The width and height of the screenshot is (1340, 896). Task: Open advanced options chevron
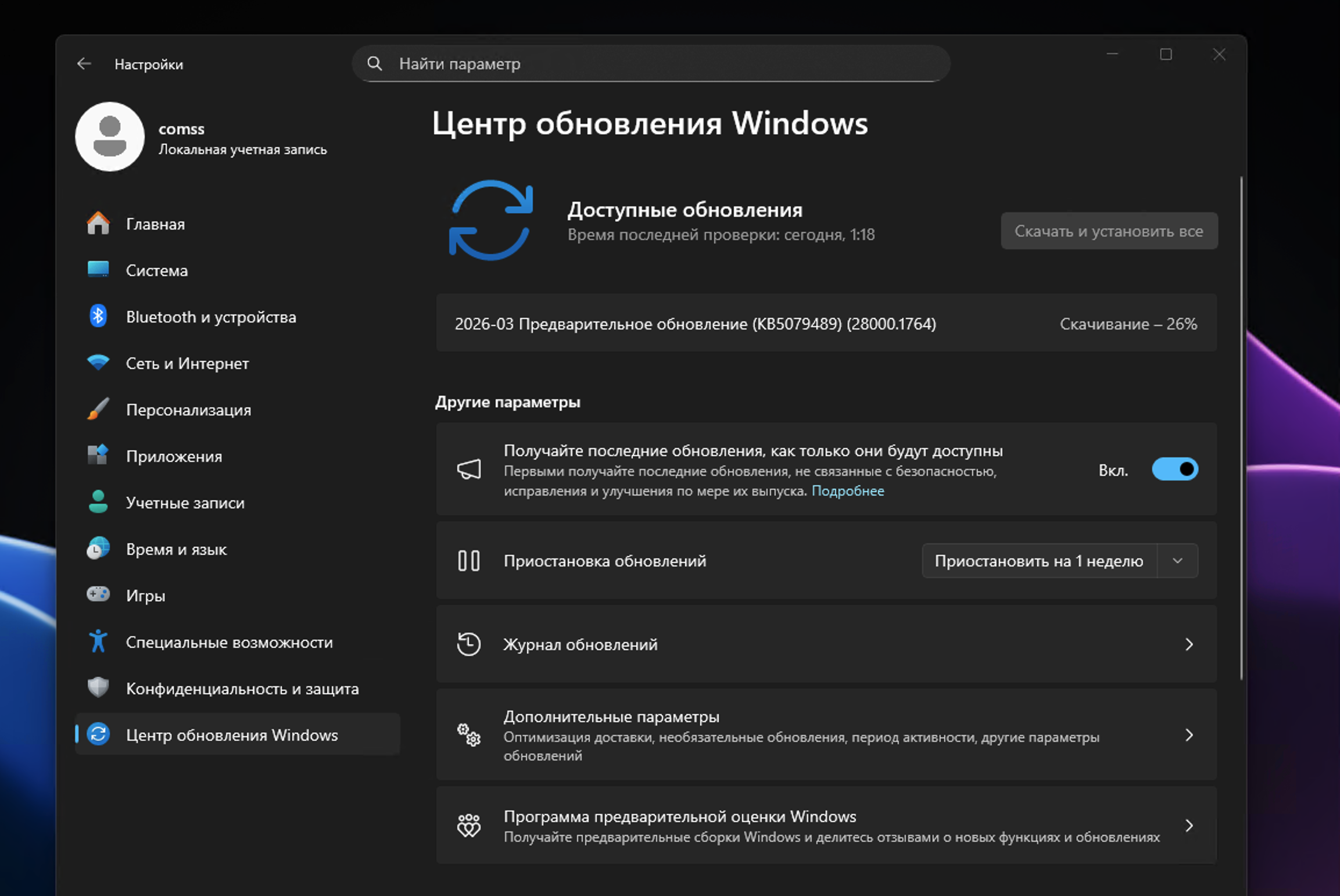(1189, 736)
